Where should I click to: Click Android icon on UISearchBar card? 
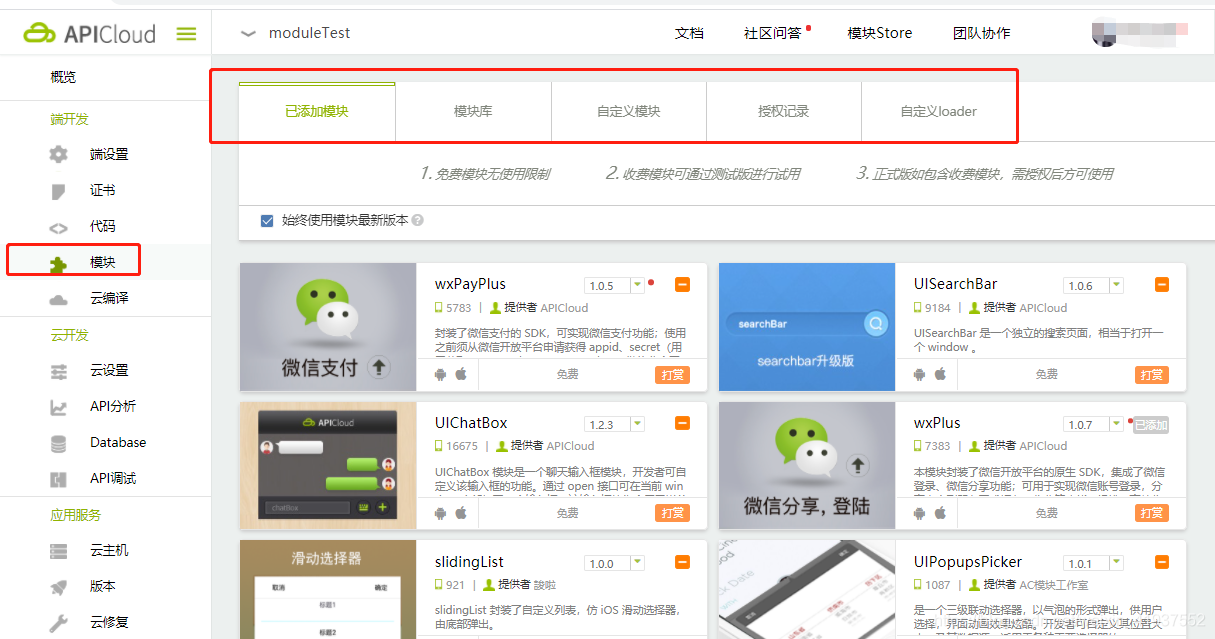coord(920,374)
